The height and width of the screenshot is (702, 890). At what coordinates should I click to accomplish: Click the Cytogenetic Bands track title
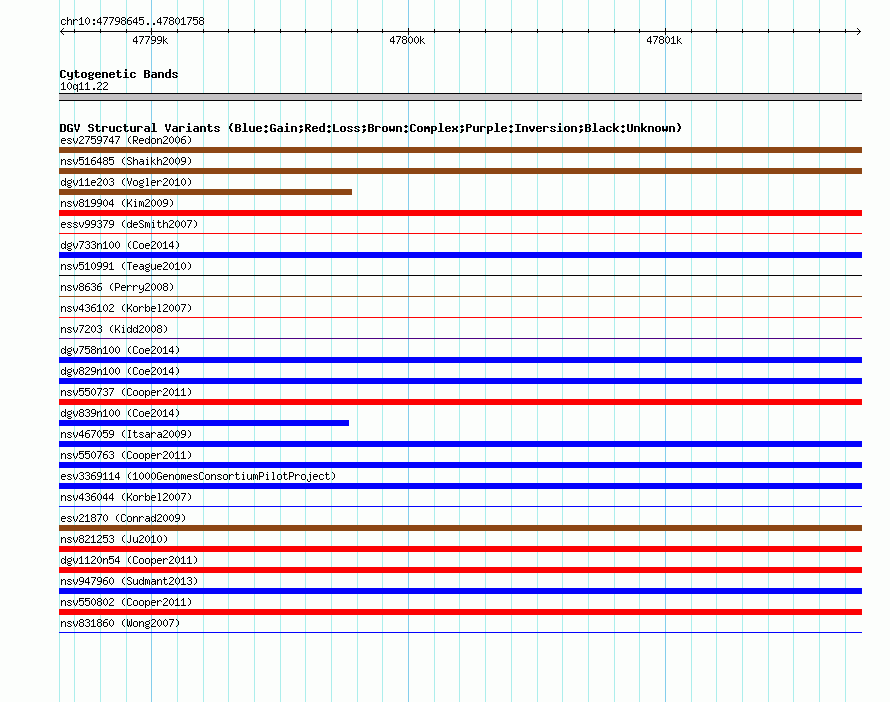[x=119, y=74]
